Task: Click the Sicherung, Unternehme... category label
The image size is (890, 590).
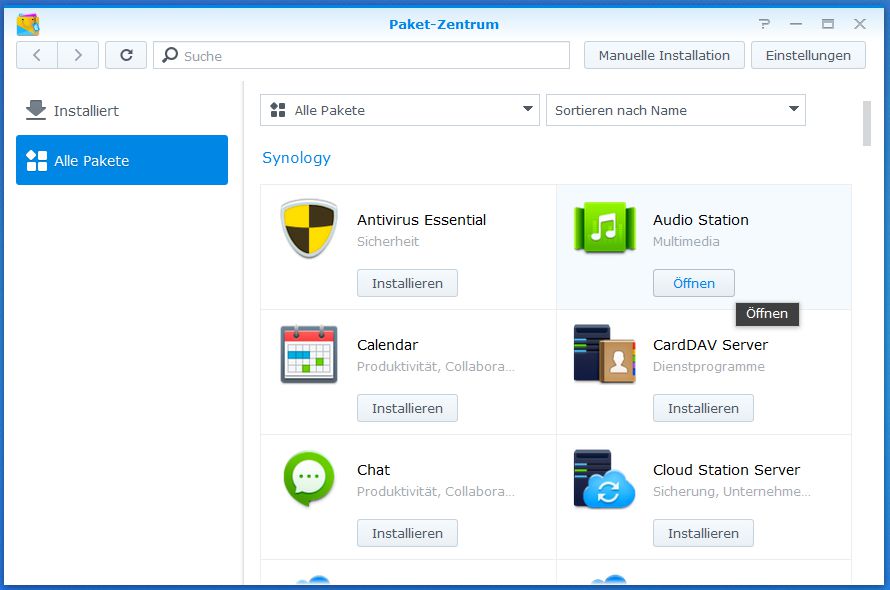Action: (x=731, y=491)
